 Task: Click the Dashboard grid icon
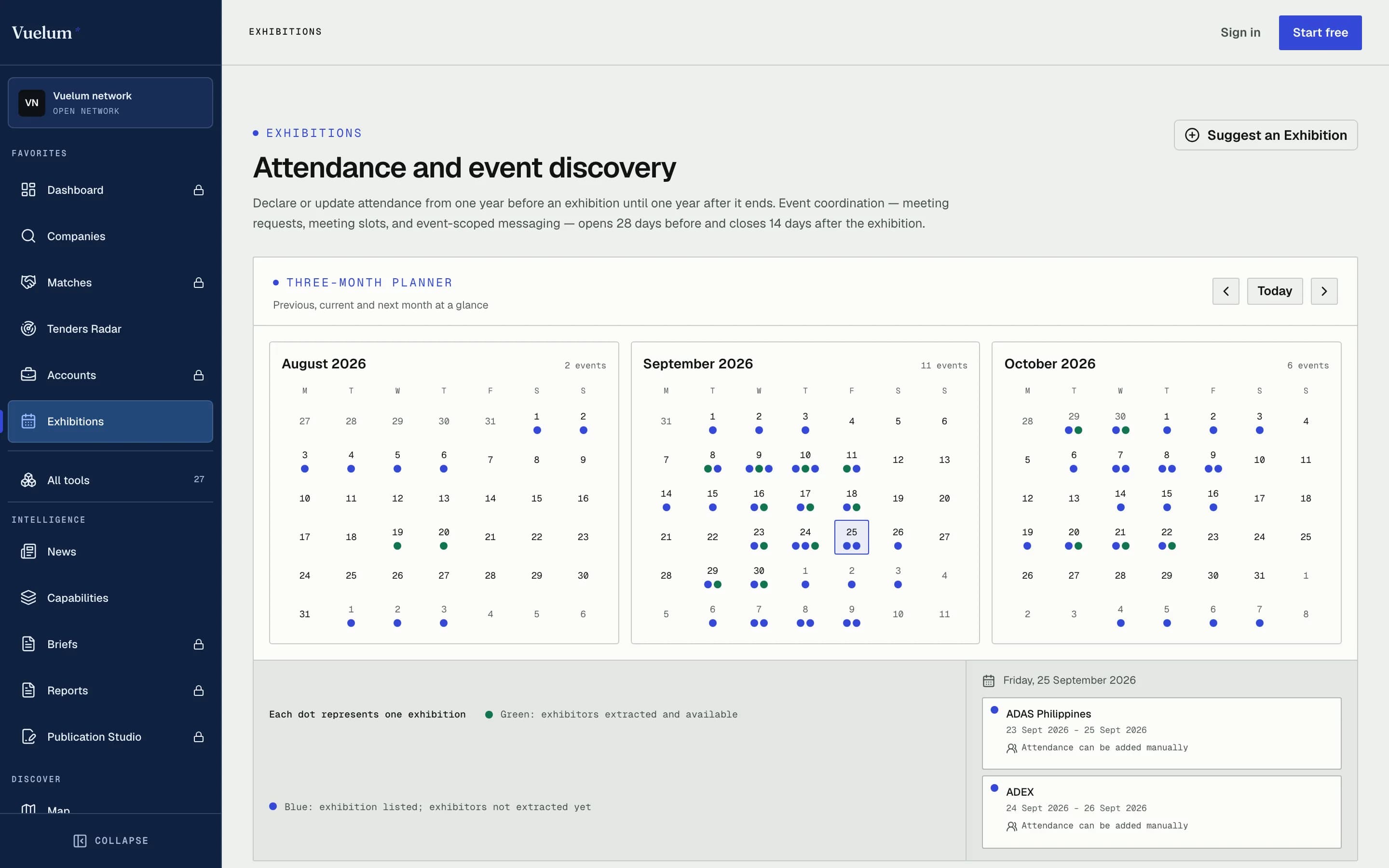coord(28,190)
